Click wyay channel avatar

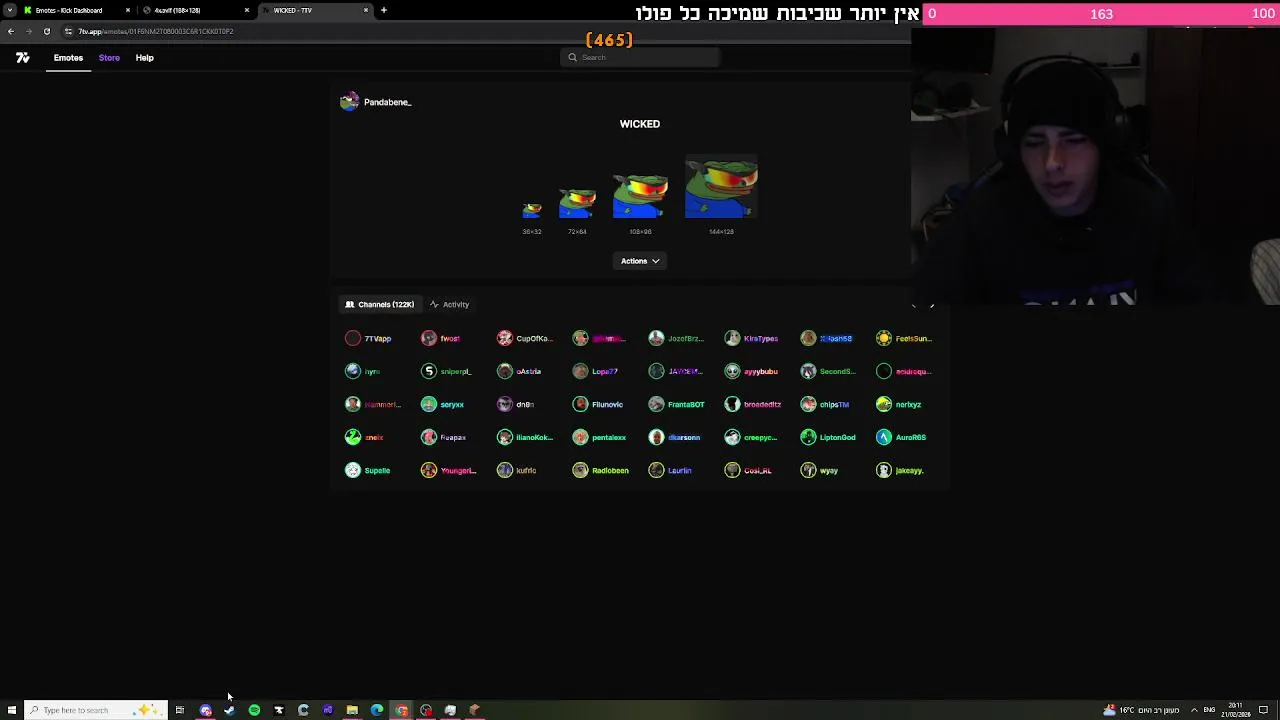[x=809, y=470]
